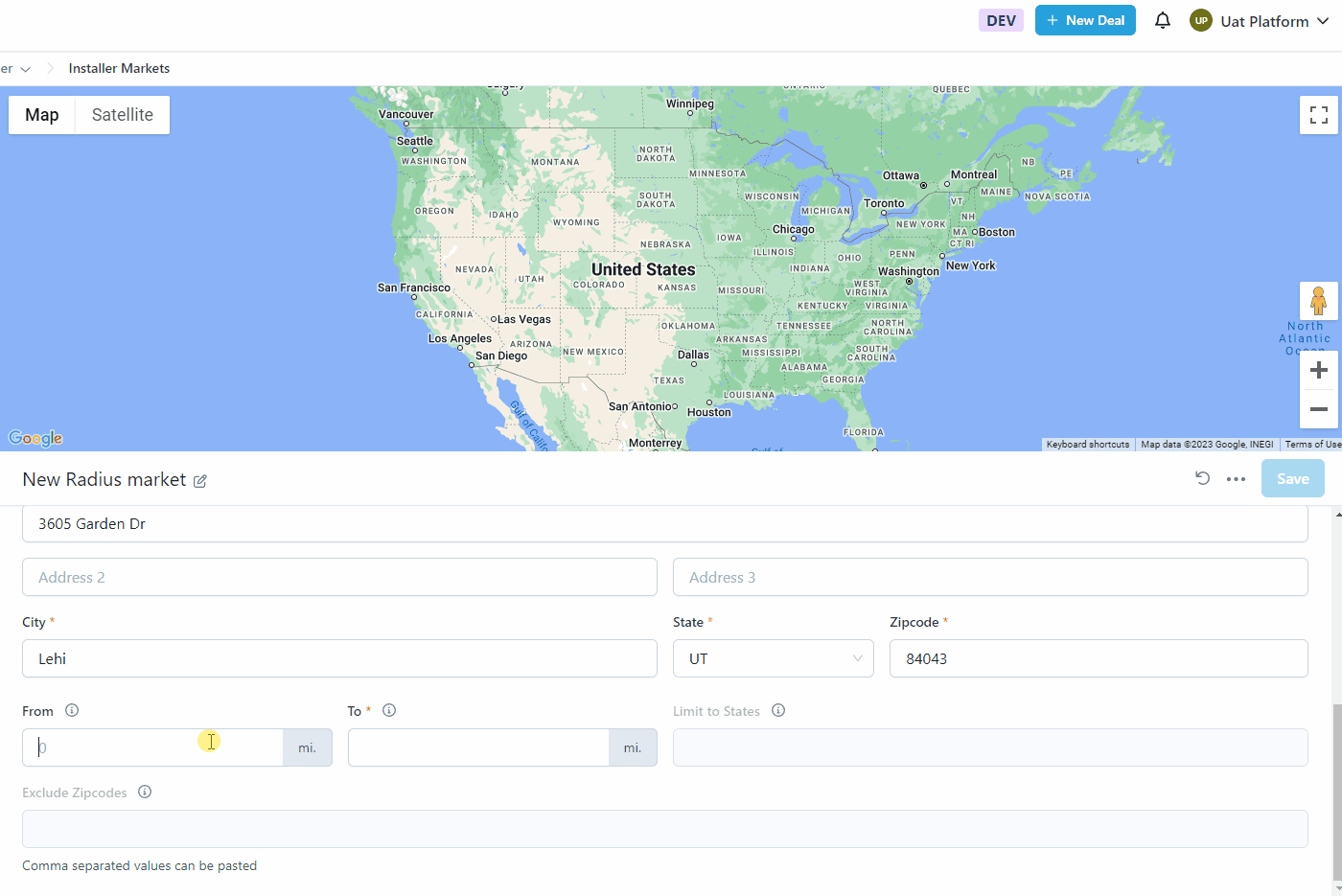Zoom out on the map
Viewport: 1342px width, 896px height.
point(1318,409)
